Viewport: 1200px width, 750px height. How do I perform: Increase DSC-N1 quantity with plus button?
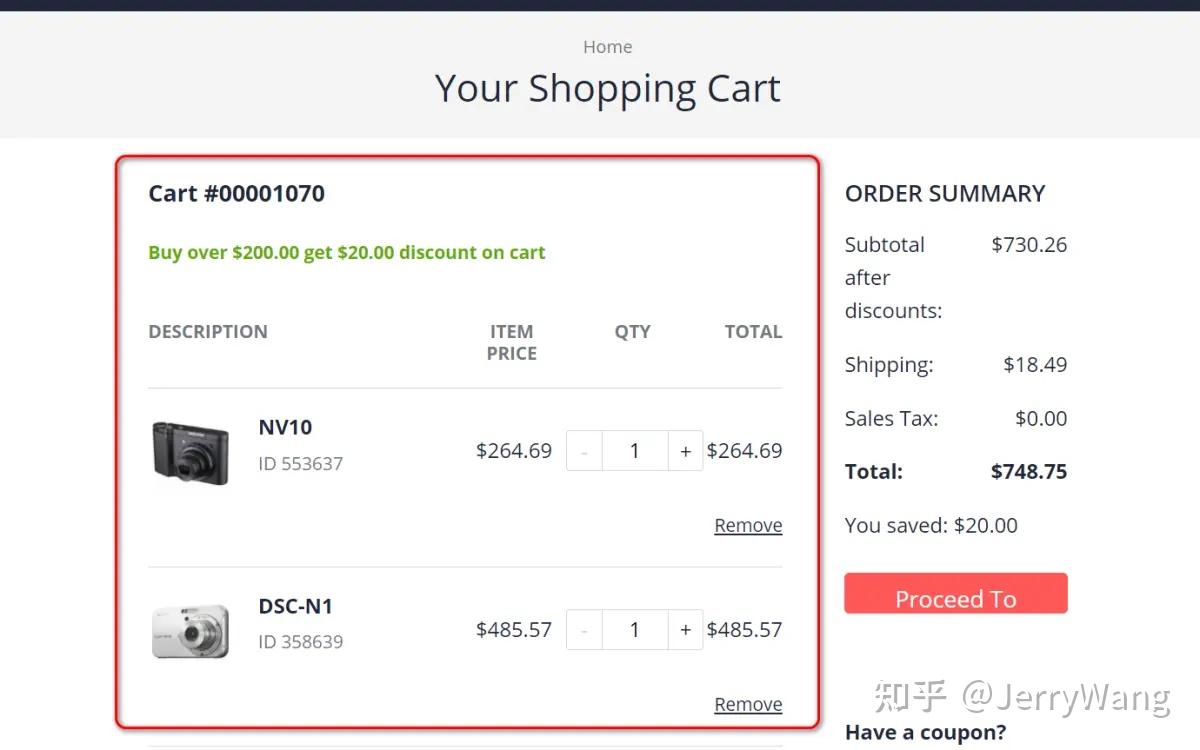tap(686, 629)
